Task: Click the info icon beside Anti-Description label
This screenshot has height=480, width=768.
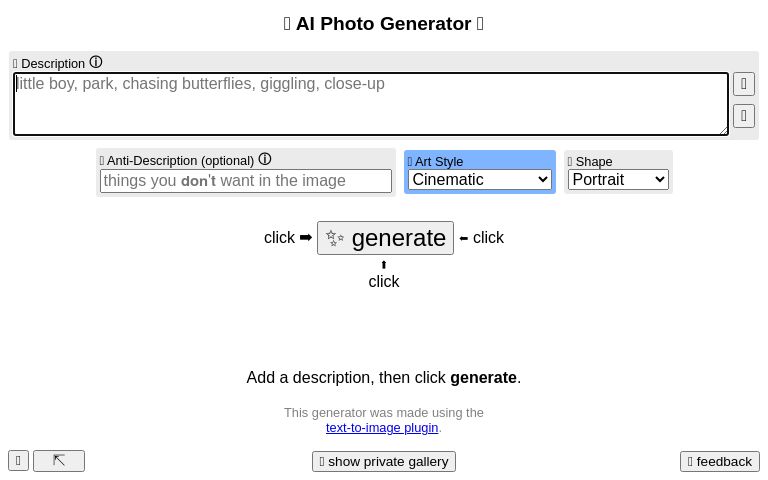Action: tap(265, 159)
